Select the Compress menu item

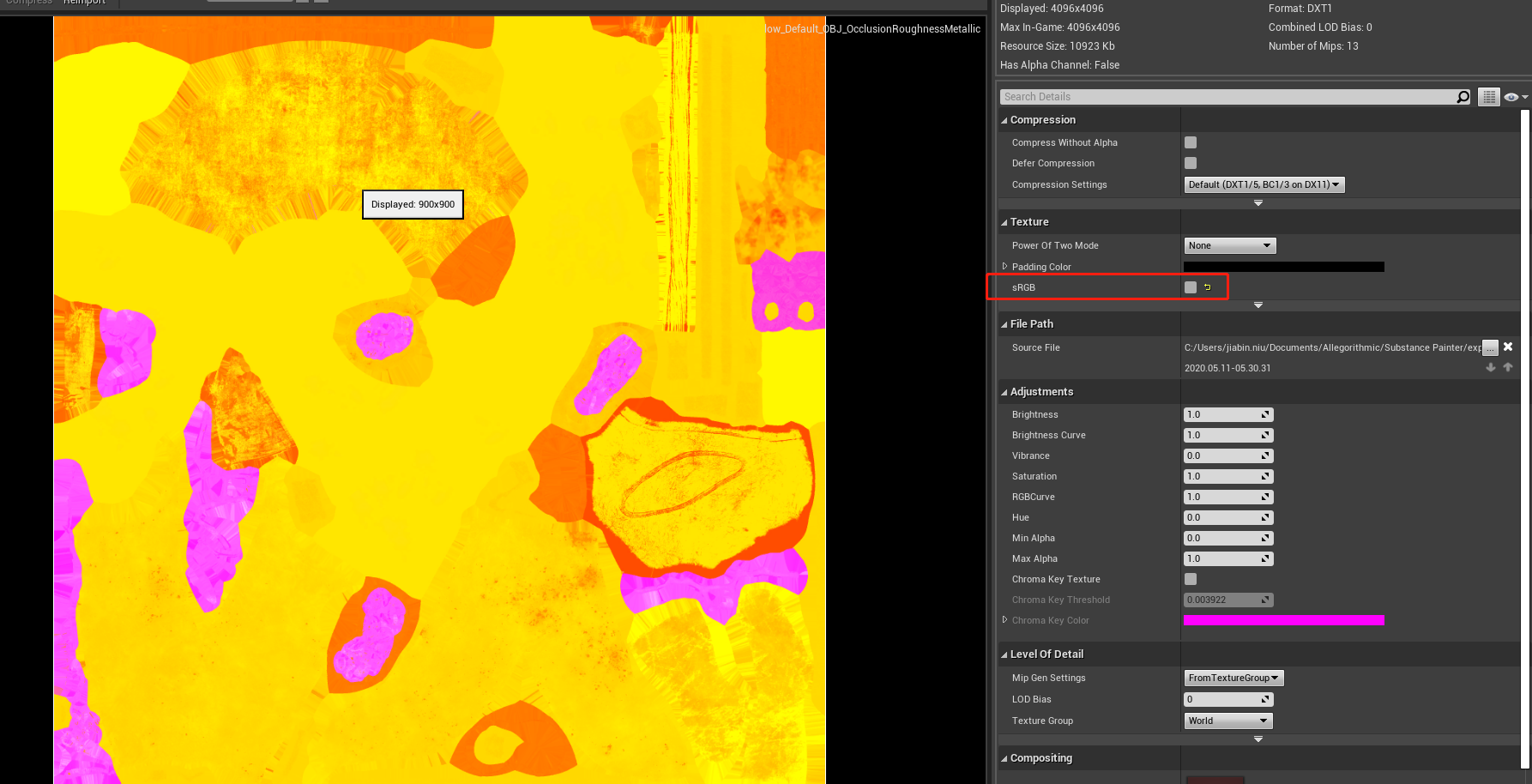tap(29, 2)
